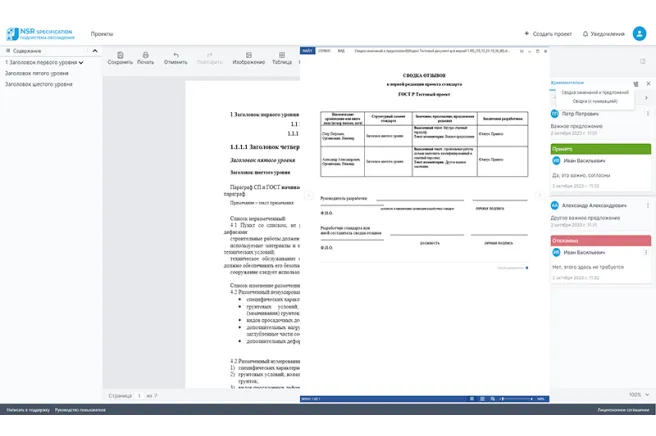Click Word read mode view icon
Viewport: 656px width, 436px height.
[472, 399]
